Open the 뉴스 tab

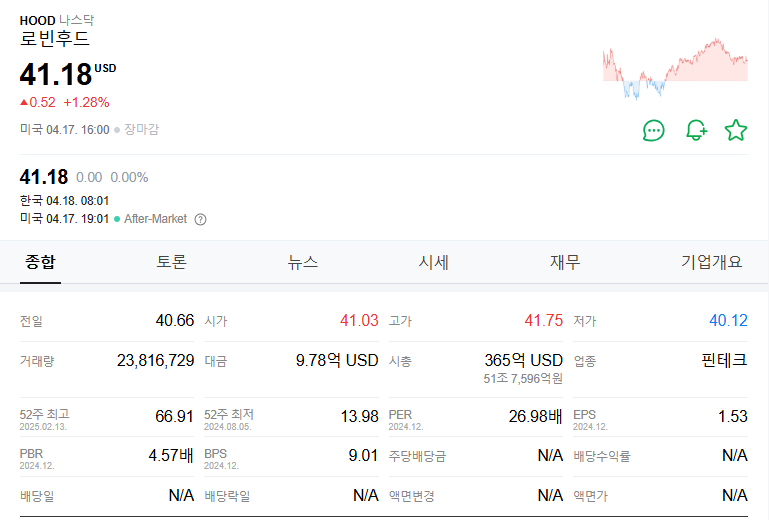pos(303,262)
